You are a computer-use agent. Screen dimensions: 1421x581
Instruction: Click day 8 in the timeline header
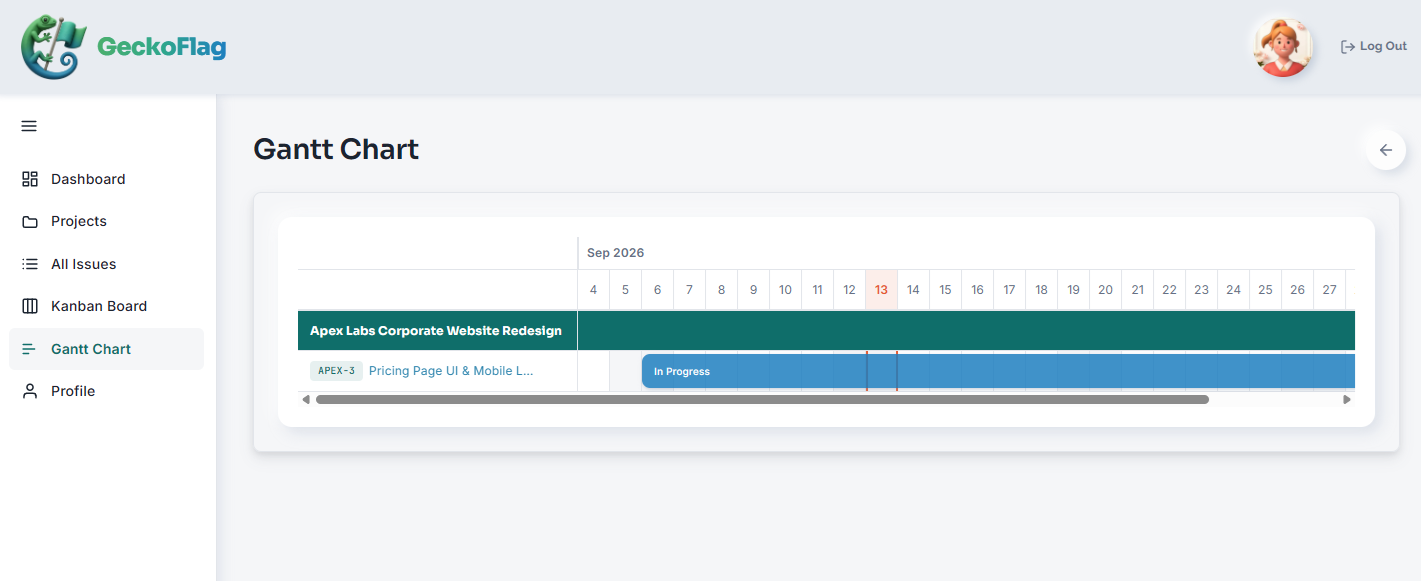point(721,290)
